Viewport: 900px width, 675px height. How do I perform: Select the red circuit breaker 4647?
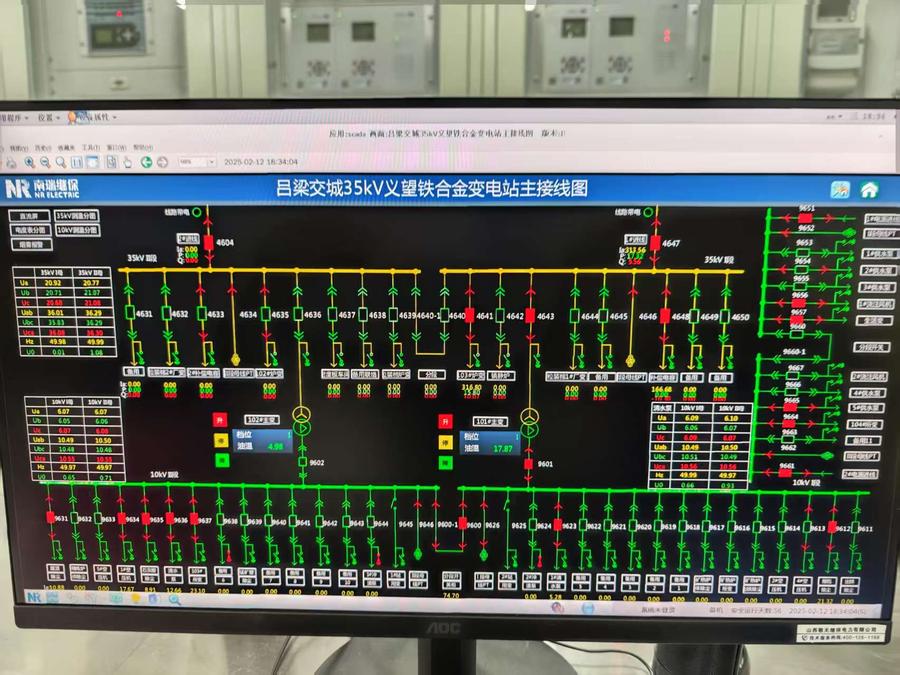point(655,243)
